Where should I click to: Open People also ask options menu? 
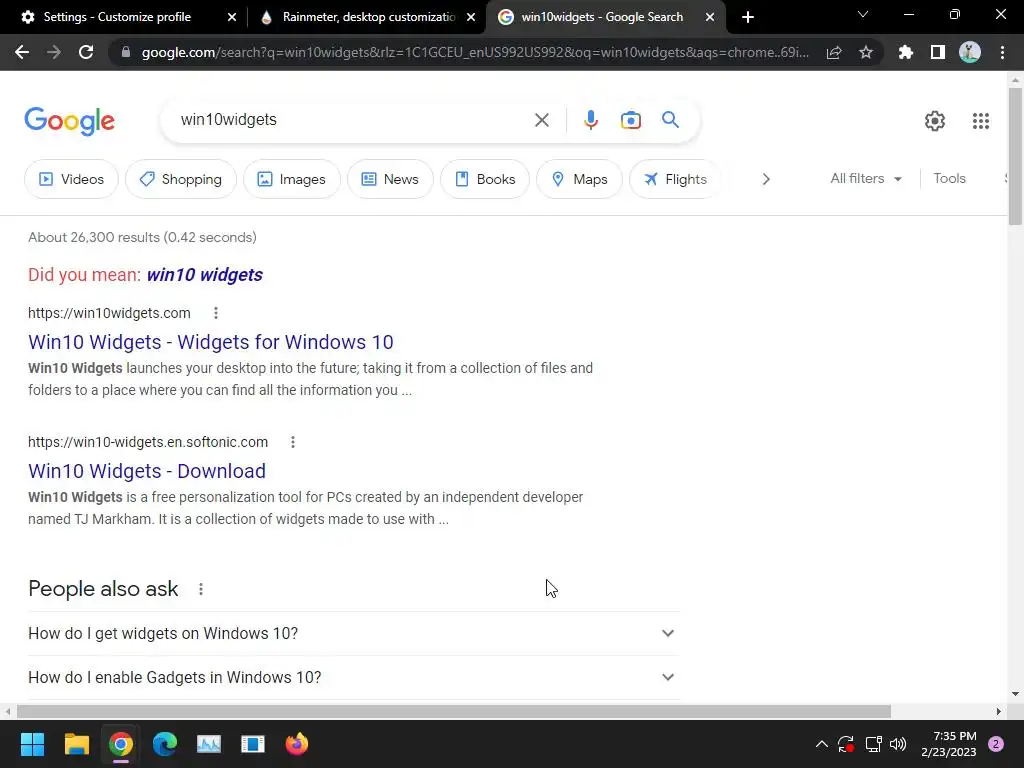200,589
